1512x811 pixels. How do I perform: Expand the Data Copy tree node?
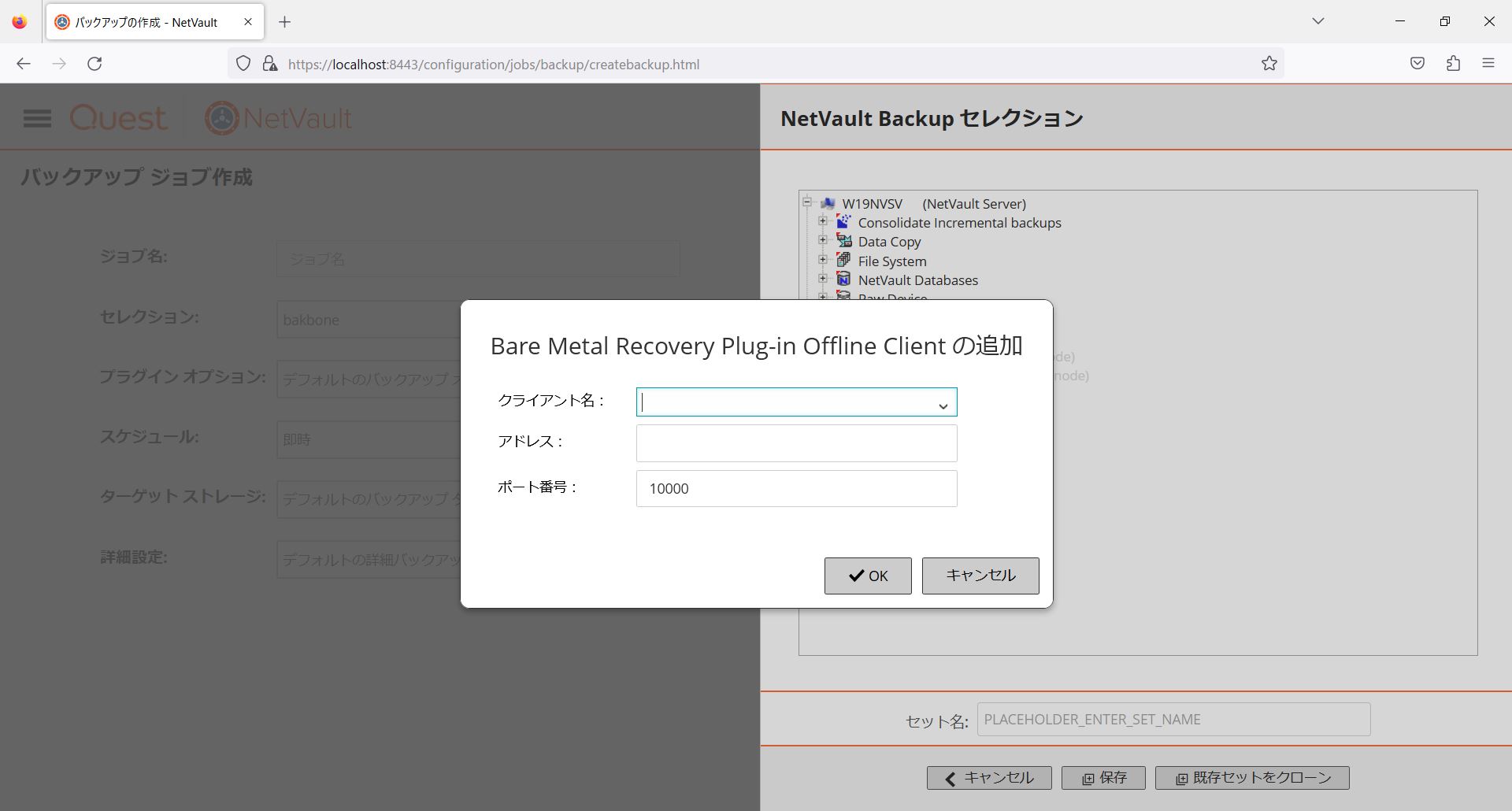(x=823, y=240)
